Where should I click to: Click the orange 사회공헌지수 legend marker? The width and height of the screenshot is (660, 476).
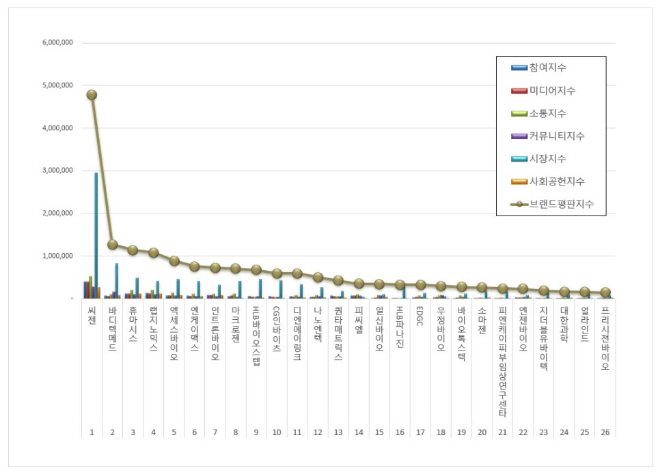(519, 180)
